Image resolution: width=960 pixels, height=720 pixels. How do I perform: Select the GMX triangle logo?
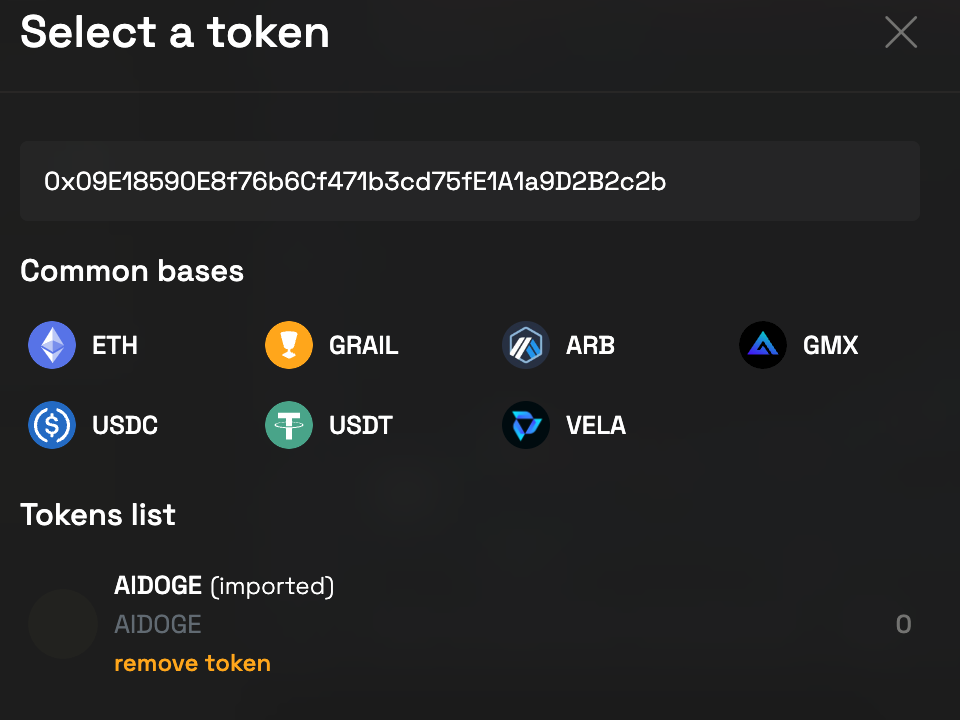[x=763, y=345]
